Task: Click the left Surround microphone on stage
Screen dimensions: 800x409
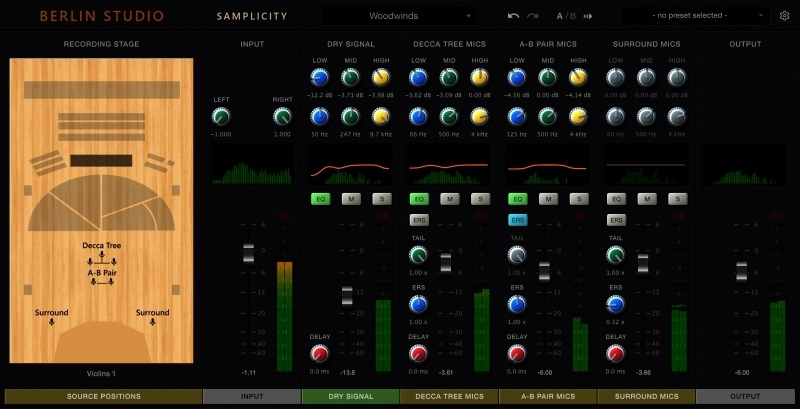Action: (52, 322)
